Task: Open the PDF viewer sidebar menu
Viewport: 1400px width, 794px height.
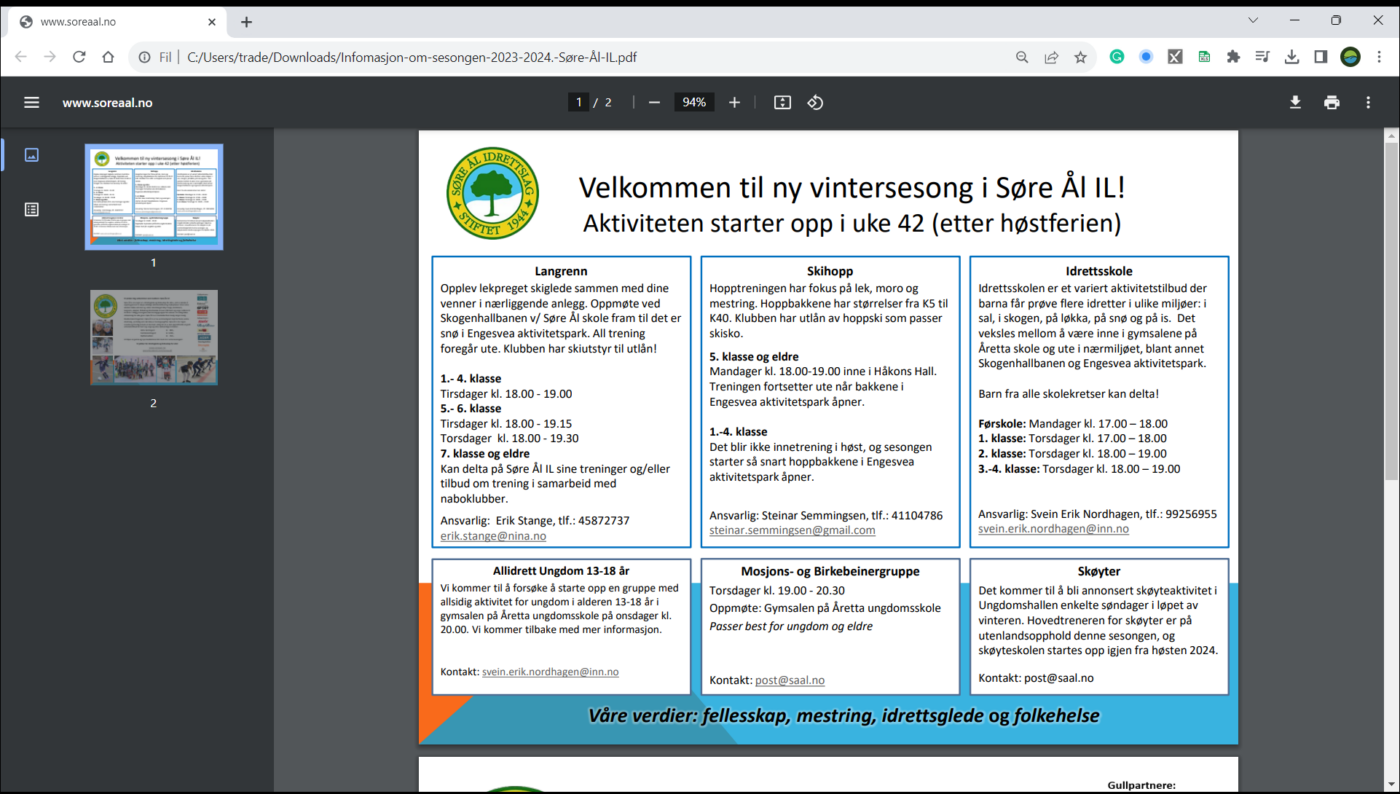Action: [32, 102]
